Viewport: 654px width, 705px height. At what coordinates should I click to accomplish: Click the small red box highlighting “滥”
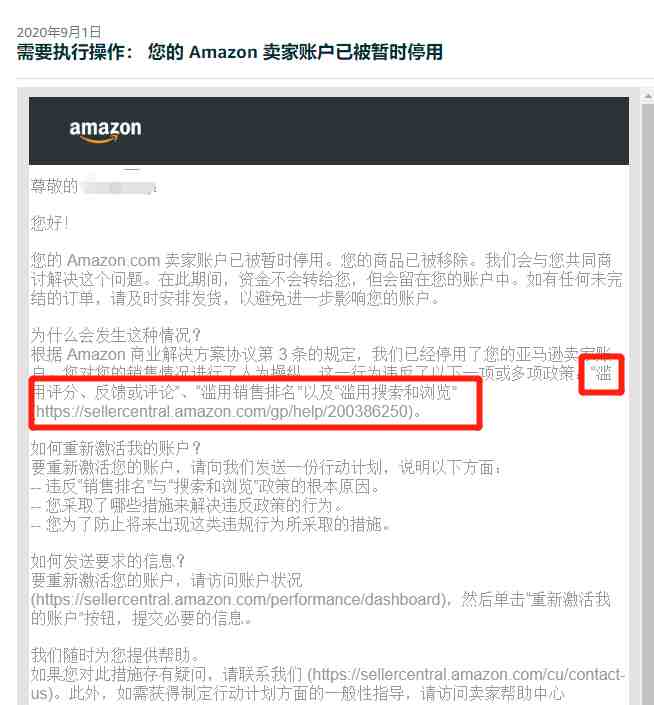coord(601,375)
